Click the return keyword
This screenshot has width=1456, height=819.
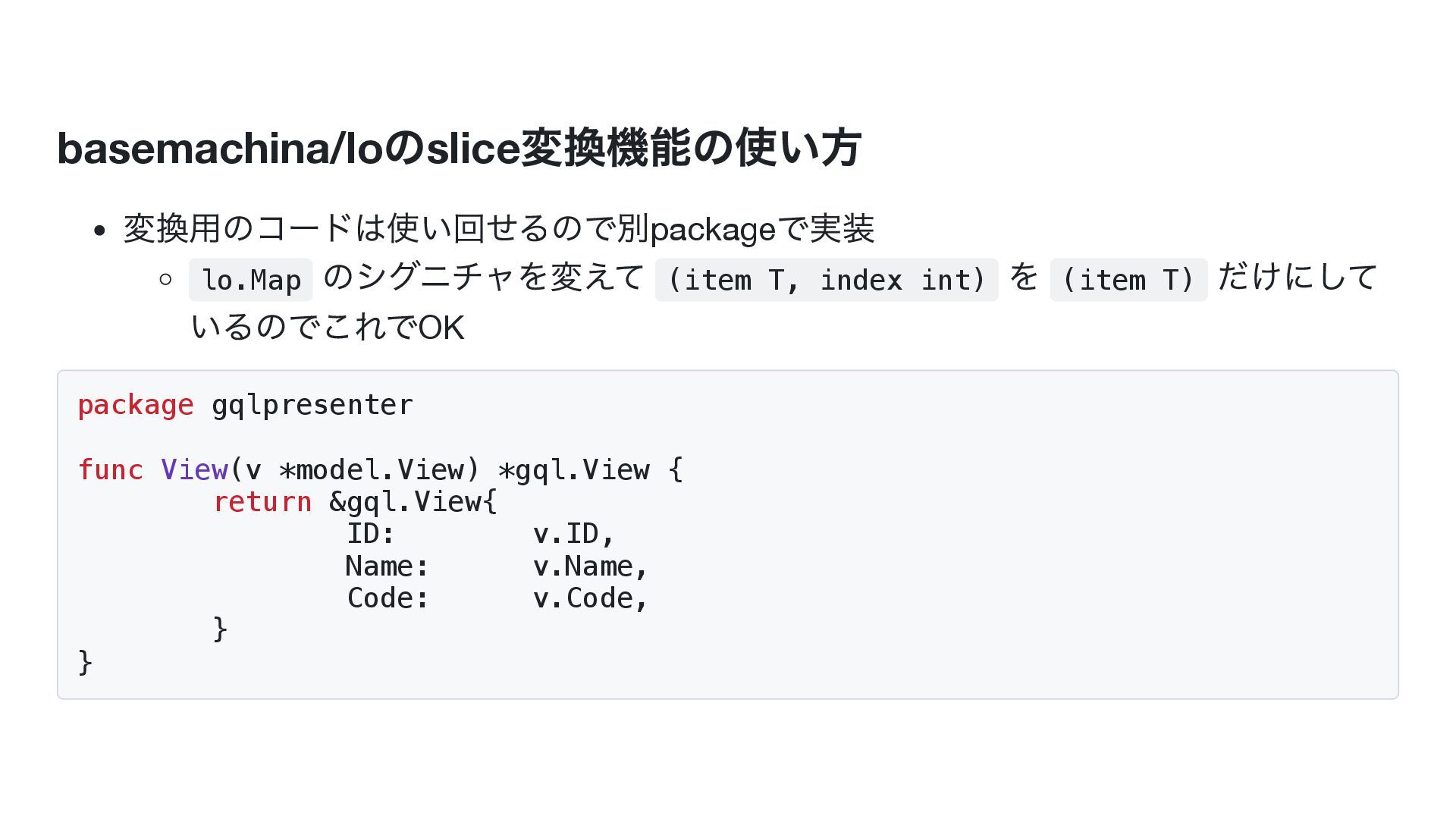(262, 502)
